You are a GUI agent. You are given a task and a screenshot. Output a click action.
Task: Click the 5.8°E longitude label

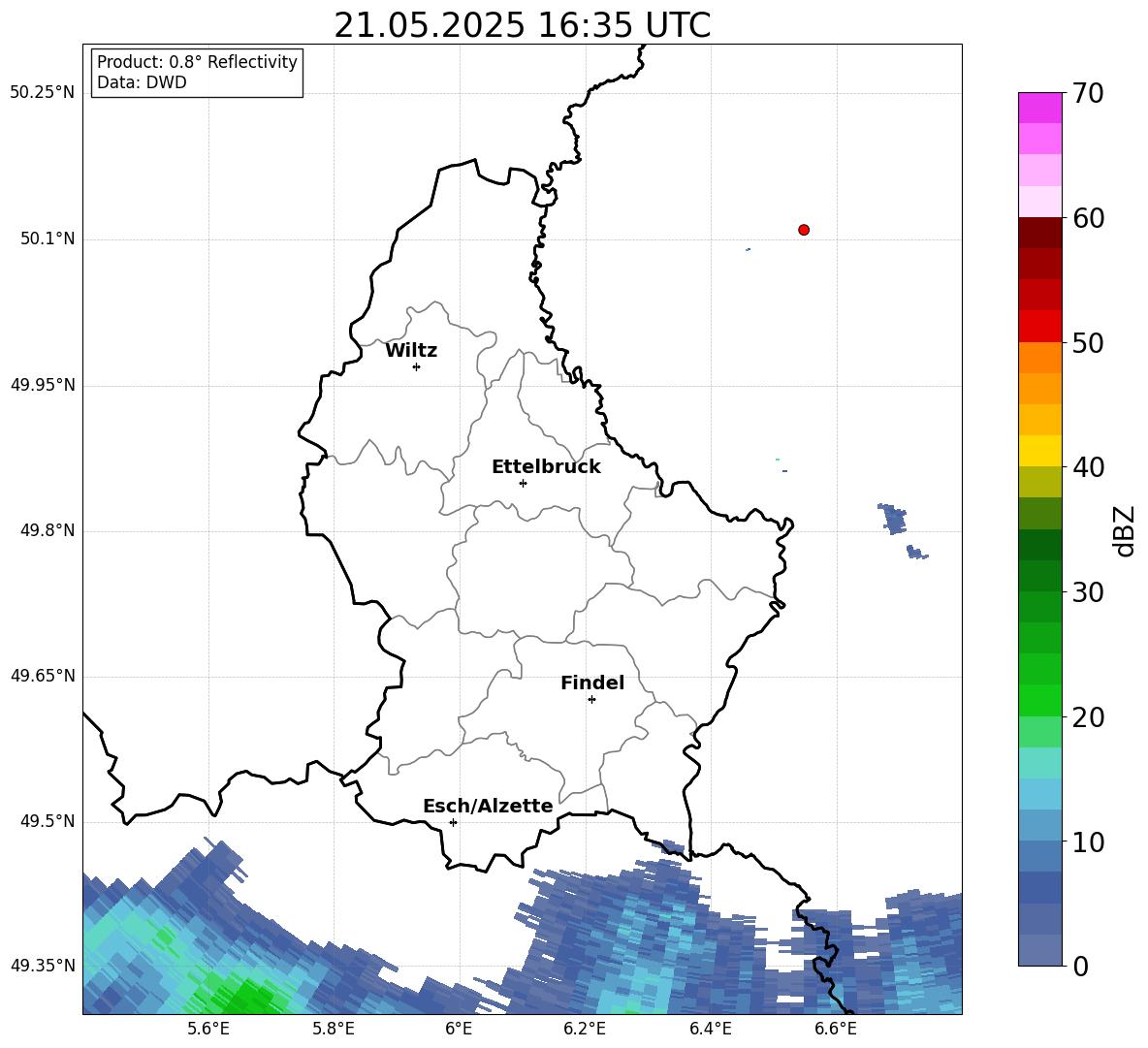point(334,1030)
